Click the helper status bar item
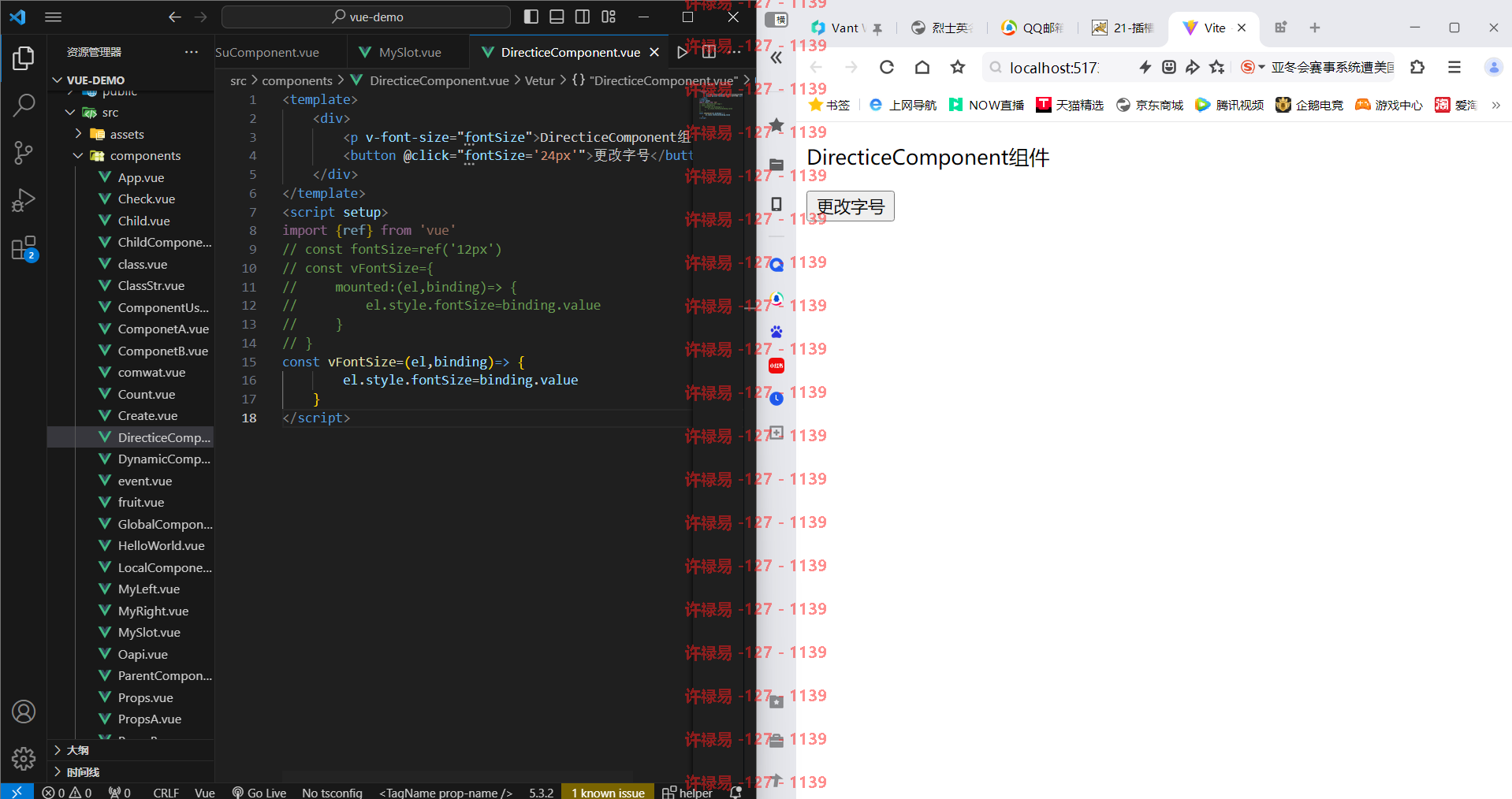Viewport: 1512px width, 799px height. (687, 793)
